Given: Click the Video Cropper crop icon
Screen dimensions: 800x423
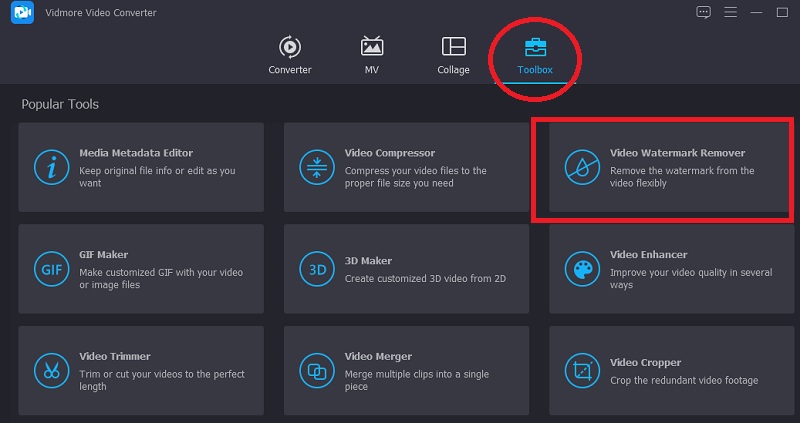Looking at the screenshot, I should [x=581, y=371].
